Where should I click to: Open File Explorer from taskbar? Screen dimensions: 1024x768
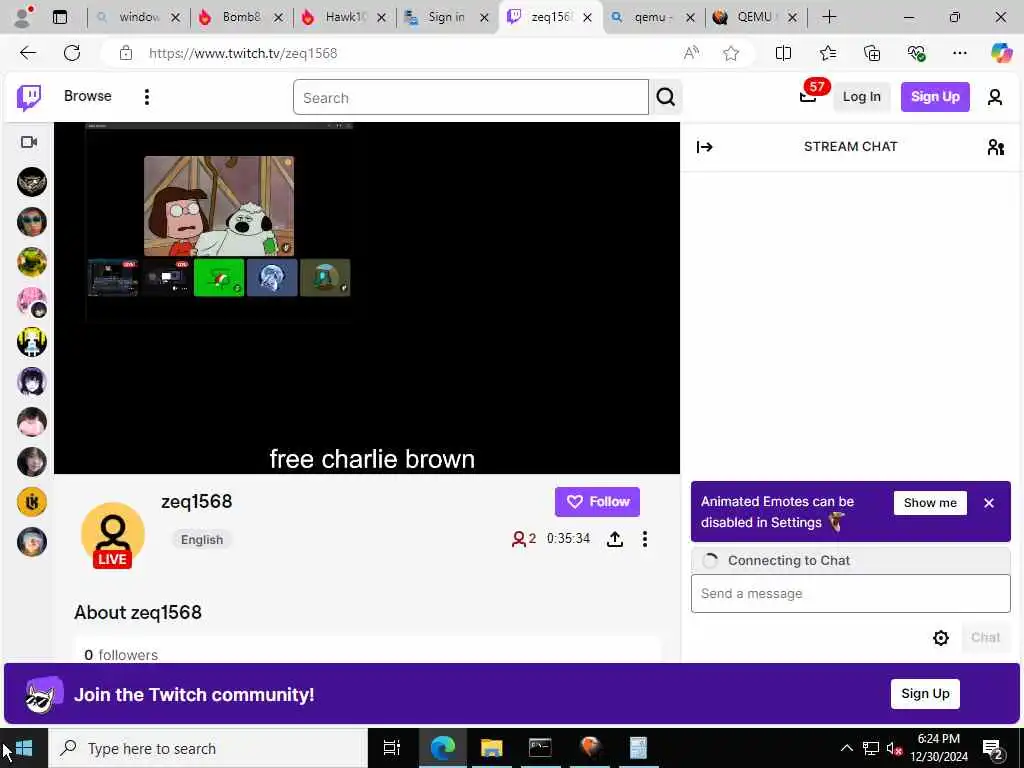point(492,748)
